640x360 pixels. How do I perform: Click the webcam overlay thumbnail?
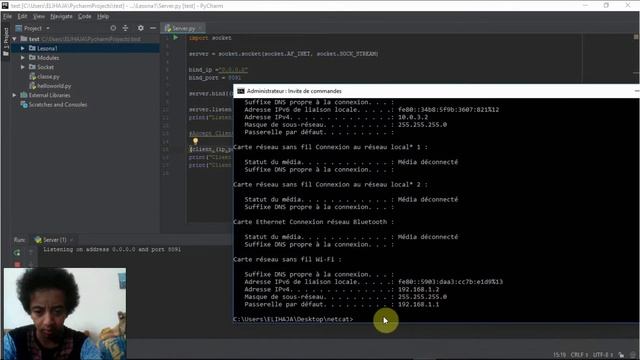click(x=65, y=313)
